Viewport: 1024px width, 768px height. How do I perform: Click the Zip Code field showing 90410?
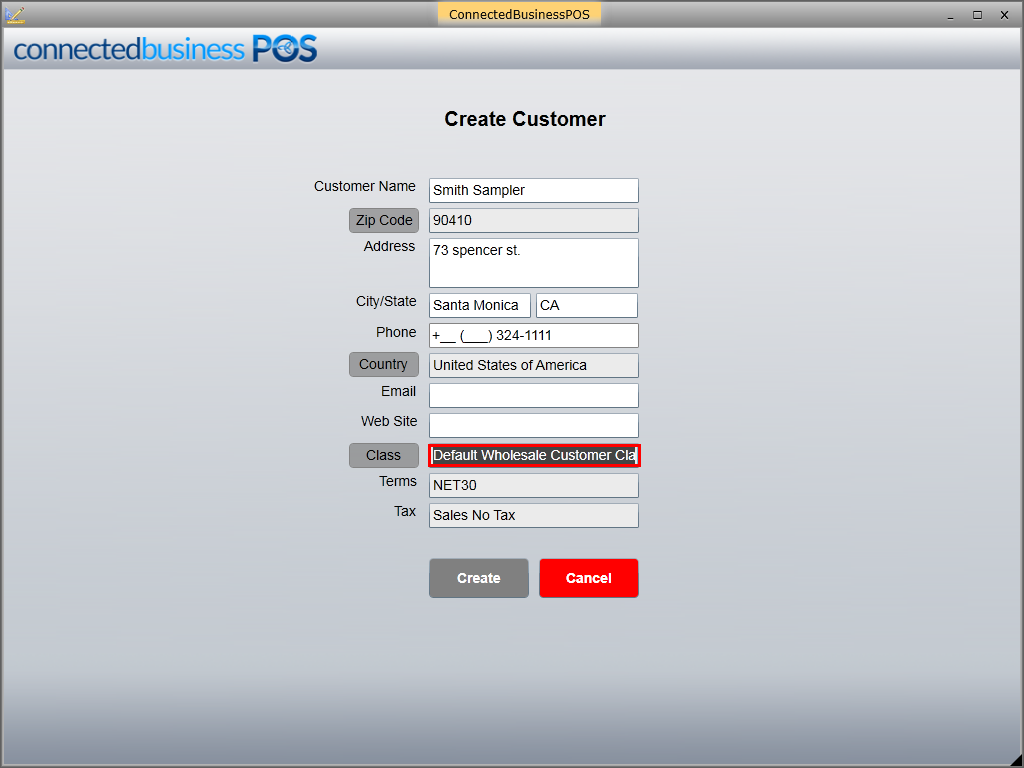534,221
